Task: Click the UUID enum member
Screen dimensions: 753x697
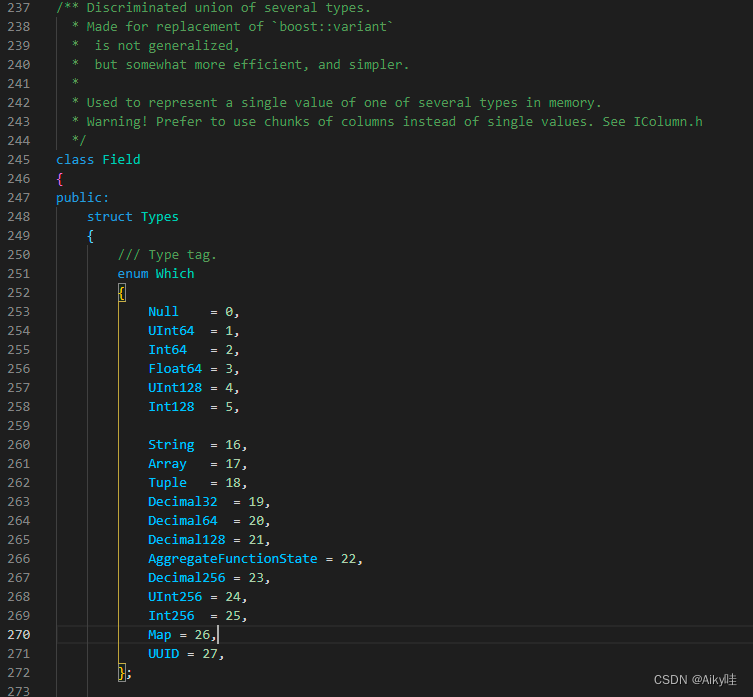Action: (x=164, y=654)
